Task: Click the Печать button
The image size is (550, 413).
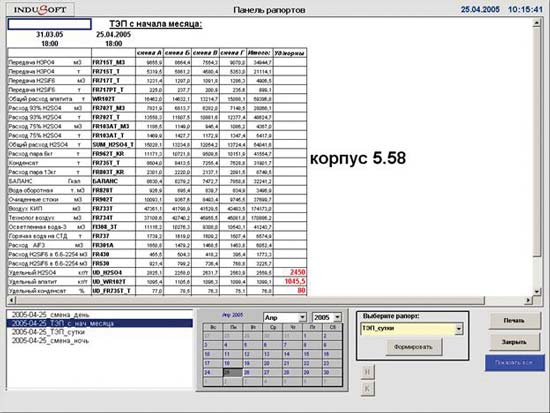Action: (514, 321)
